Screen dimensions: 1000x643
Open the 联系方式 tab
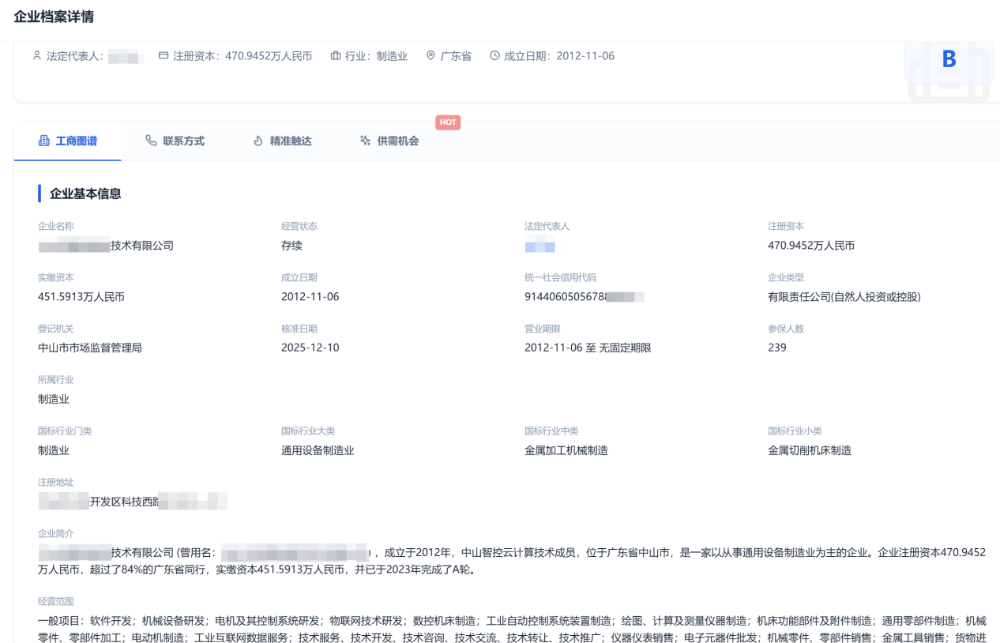click(183, 141)
